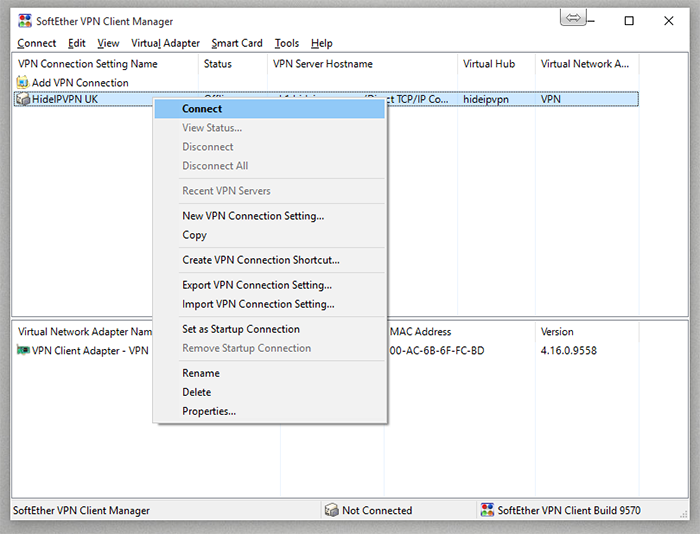Click the Not Connected status text

pos(377,510)
